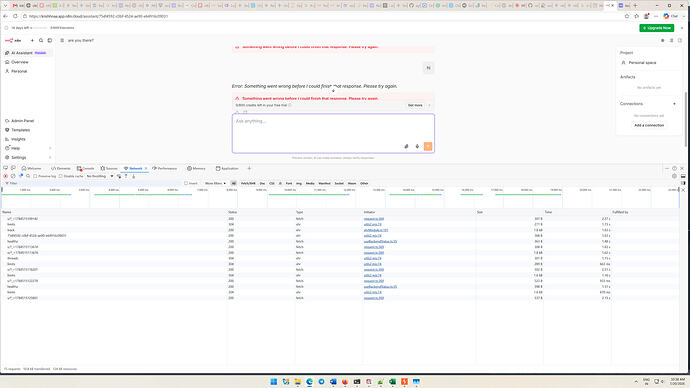
Task: Export HAR file download arrow icon
Action: point(133,176)
